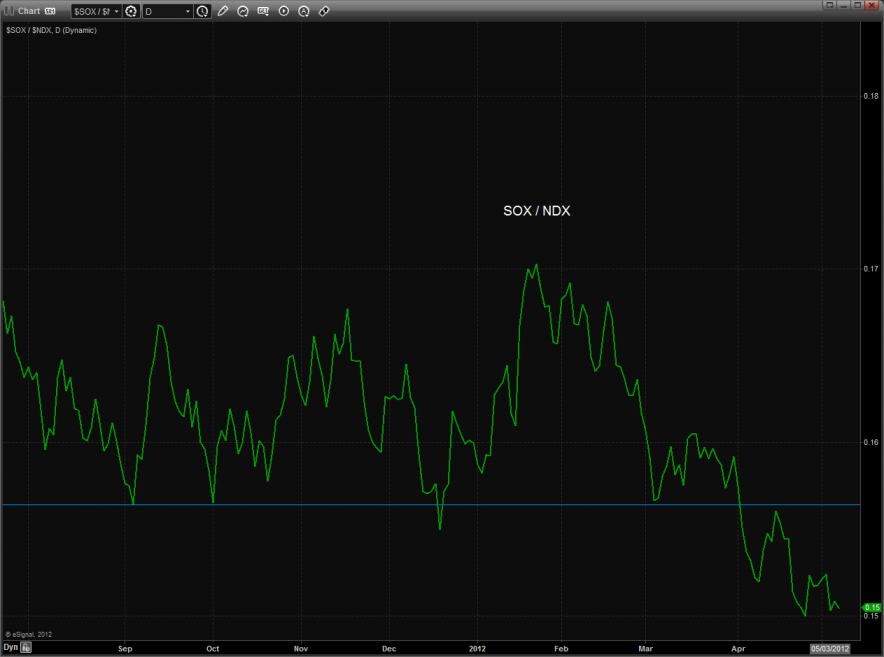This screenshot has width=884, height=657.
Task: Click the Dyn label at bottom left
Action: point(10,648)
